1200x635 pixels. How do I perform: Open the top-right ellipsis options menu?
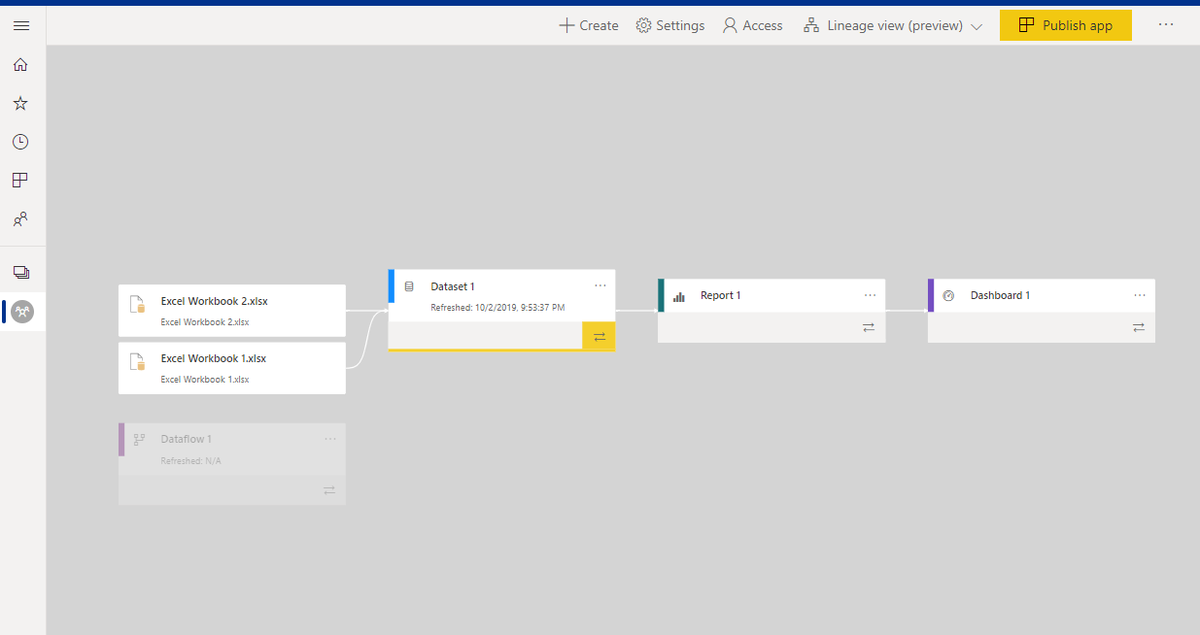(1166, 25)
